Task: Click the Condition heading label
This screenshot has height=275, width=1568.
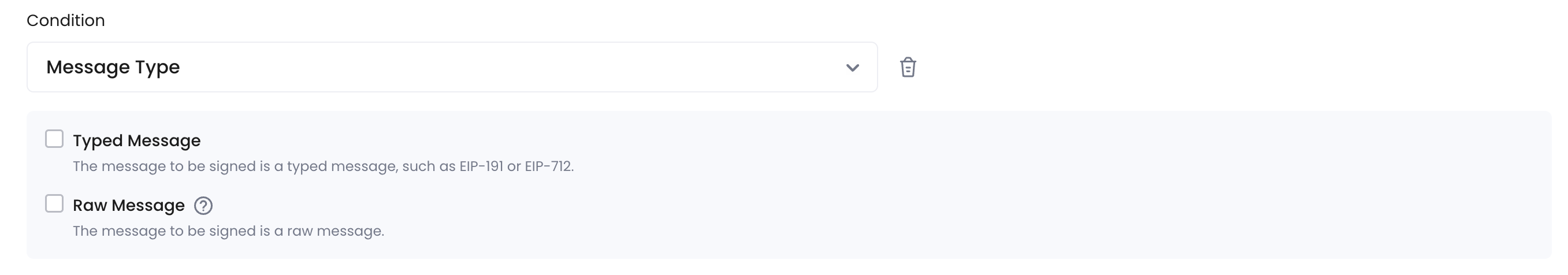Action: pyautogui.click(x=66, y=20)
